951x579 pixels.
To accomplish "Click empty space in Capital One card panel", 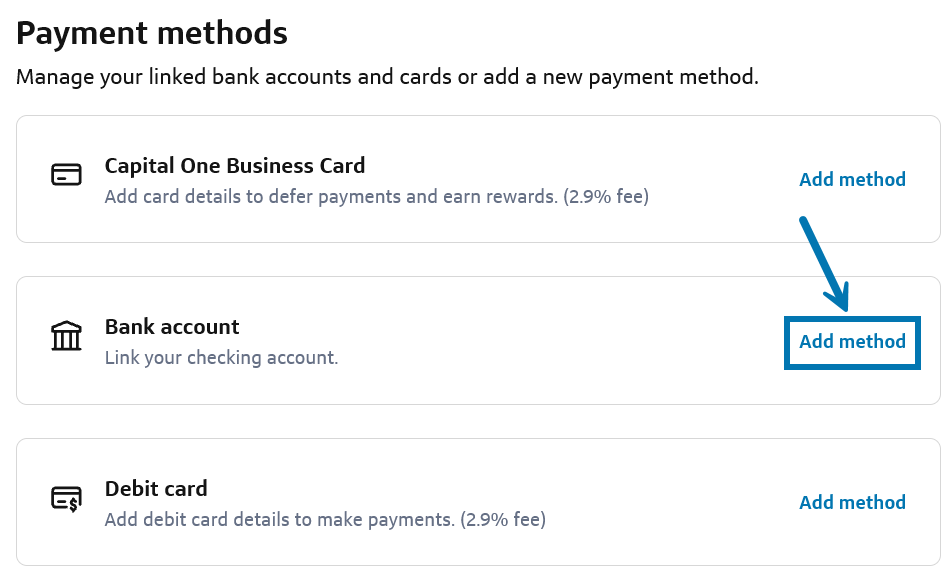I will coord(720,215).
